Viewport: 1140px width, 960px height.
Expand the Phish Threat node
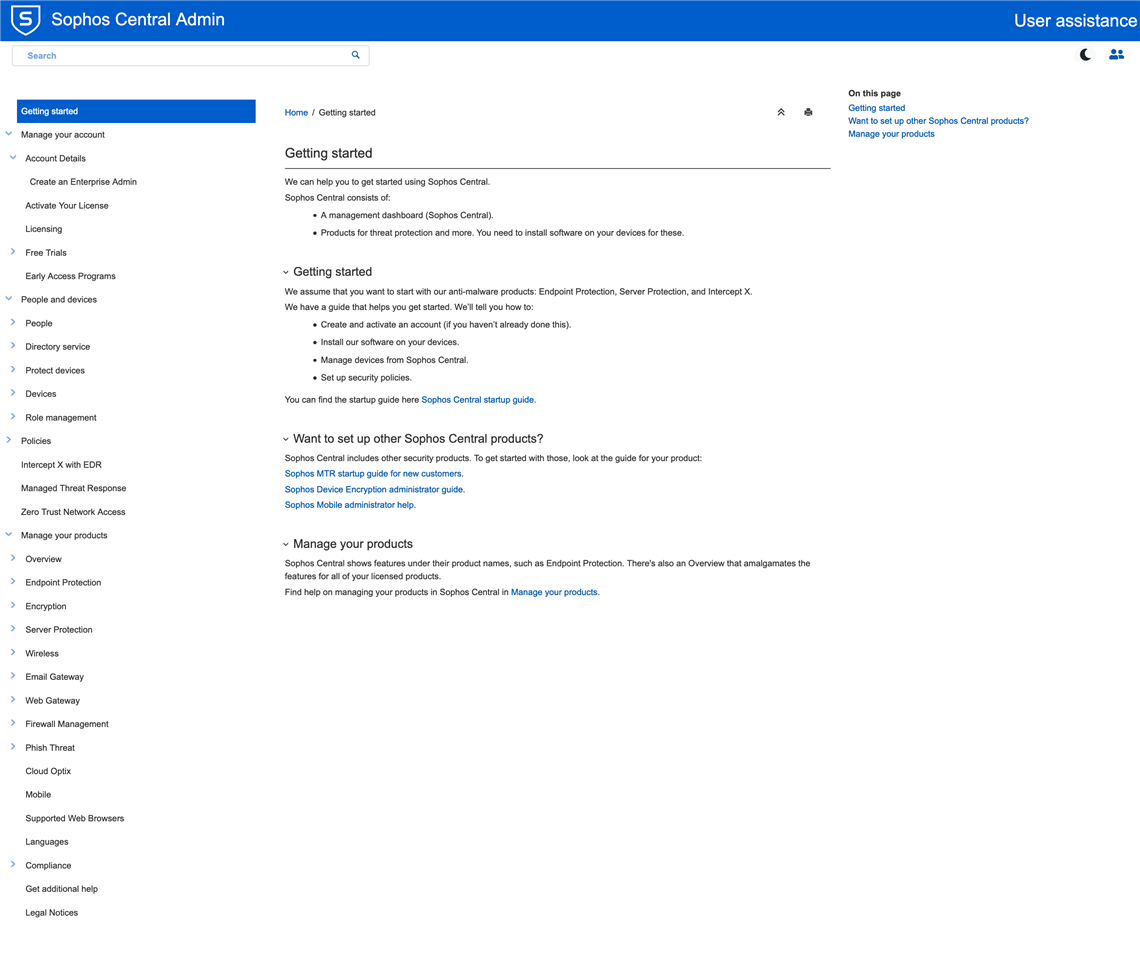[x=13, y=747]
